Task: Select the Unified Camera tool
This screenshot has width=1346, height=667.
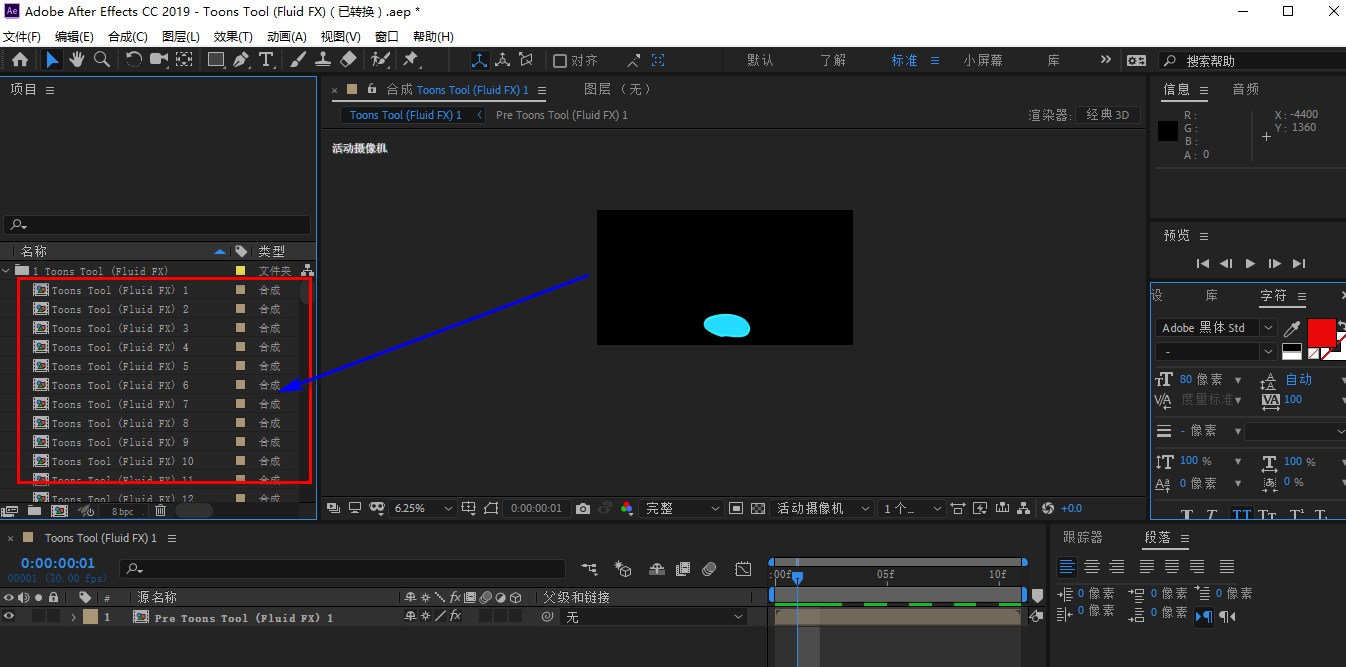Action: pos(159,60)
